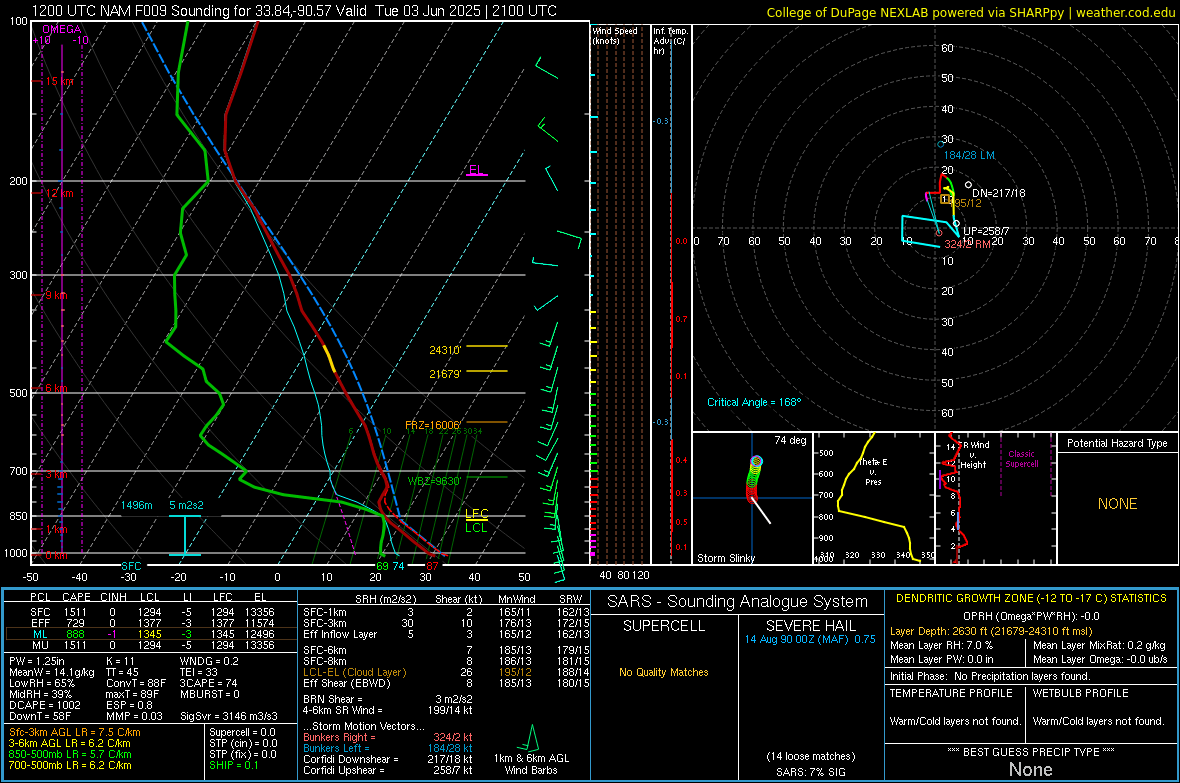This screenshot has width=1180, height=783.
Task: Click the WBZ=9630' label
Action: point(434,480)
